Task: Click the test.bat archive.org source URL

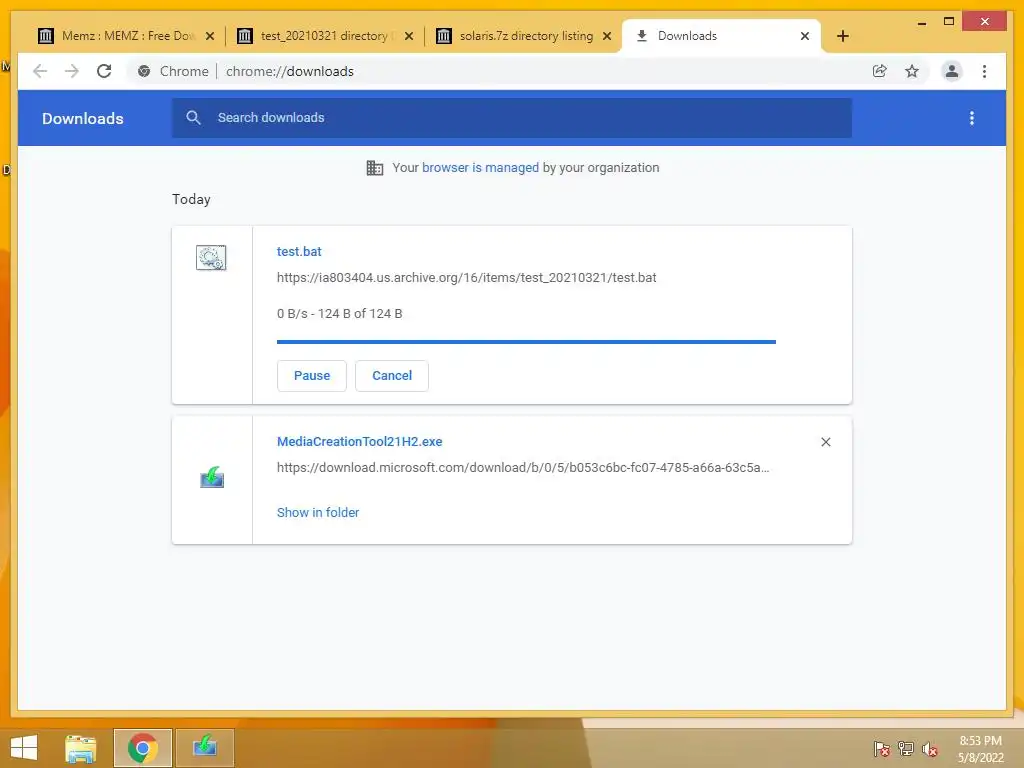Action: [466, 278]
